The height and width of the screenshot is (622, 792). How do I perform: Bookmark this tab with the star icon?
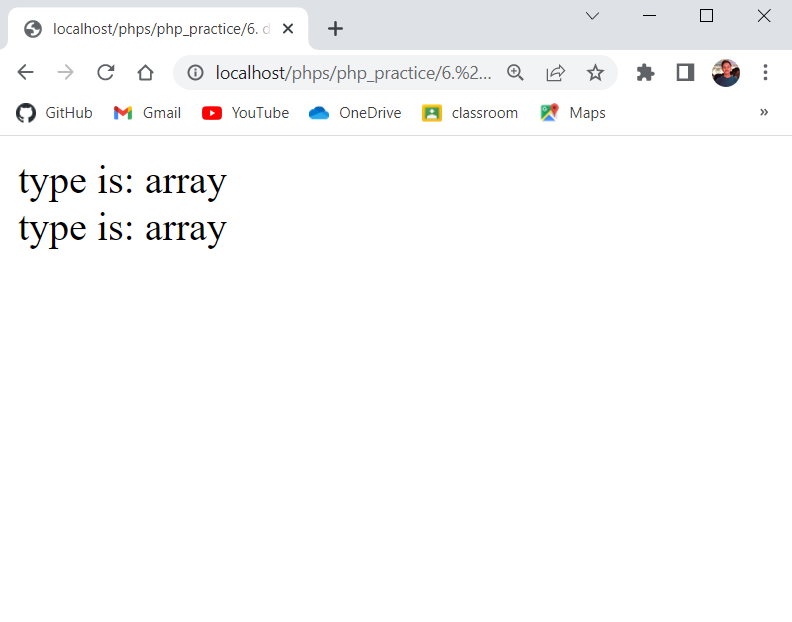point(595,72)
